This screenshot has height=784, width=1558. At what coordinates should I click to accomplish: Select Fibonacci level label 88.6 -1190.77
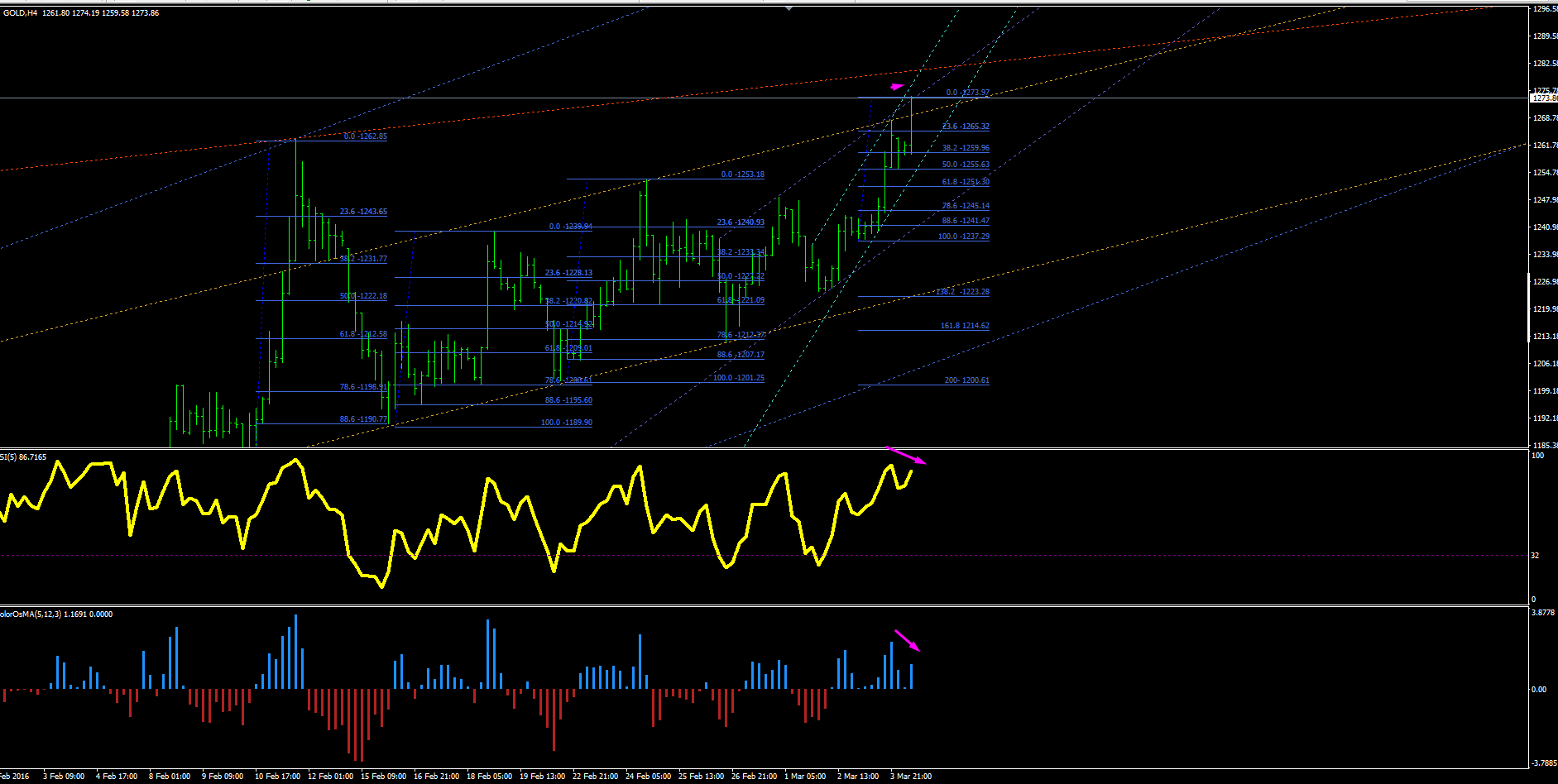click(x=363, y=419)
